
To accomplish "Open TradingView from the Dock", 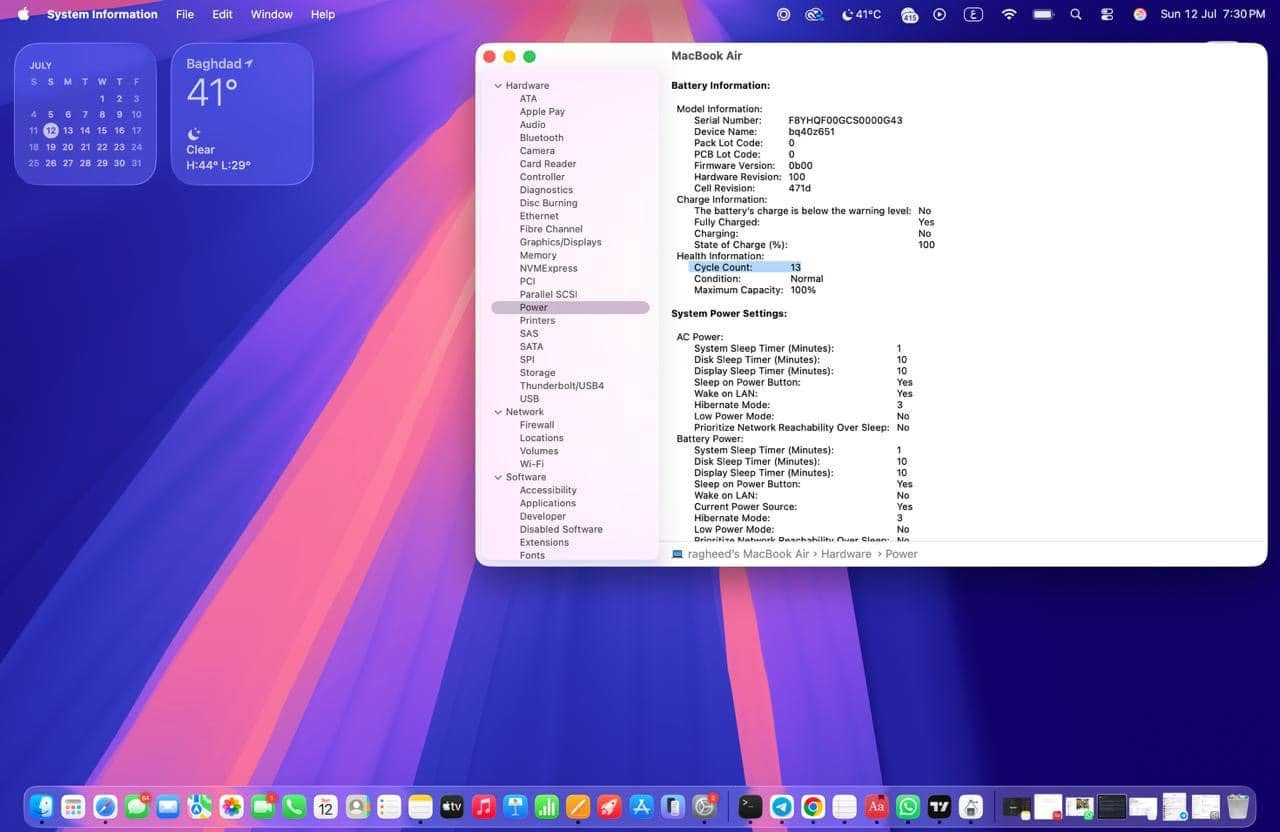I will tap(939, 806).
